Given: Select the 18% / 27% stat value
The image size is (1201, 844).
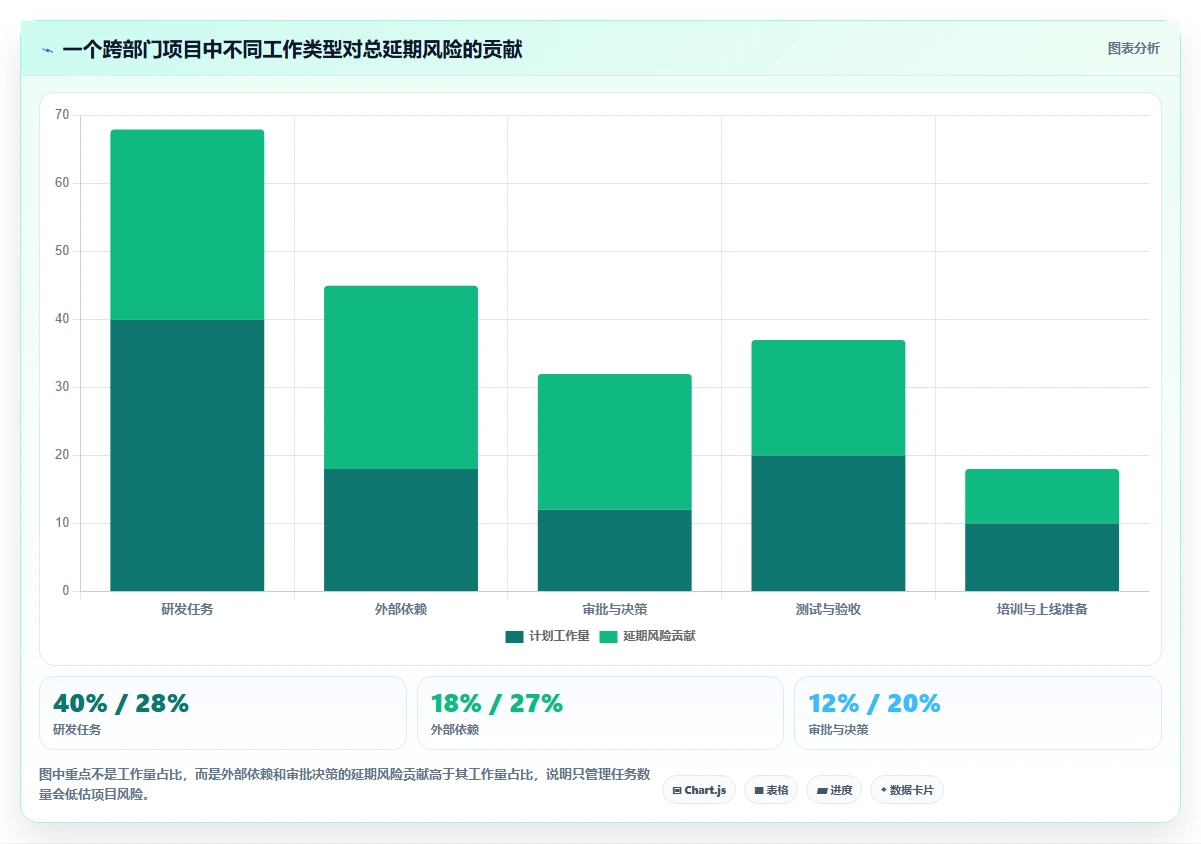Looking at the screenshot, I should (x=497, y=704).
